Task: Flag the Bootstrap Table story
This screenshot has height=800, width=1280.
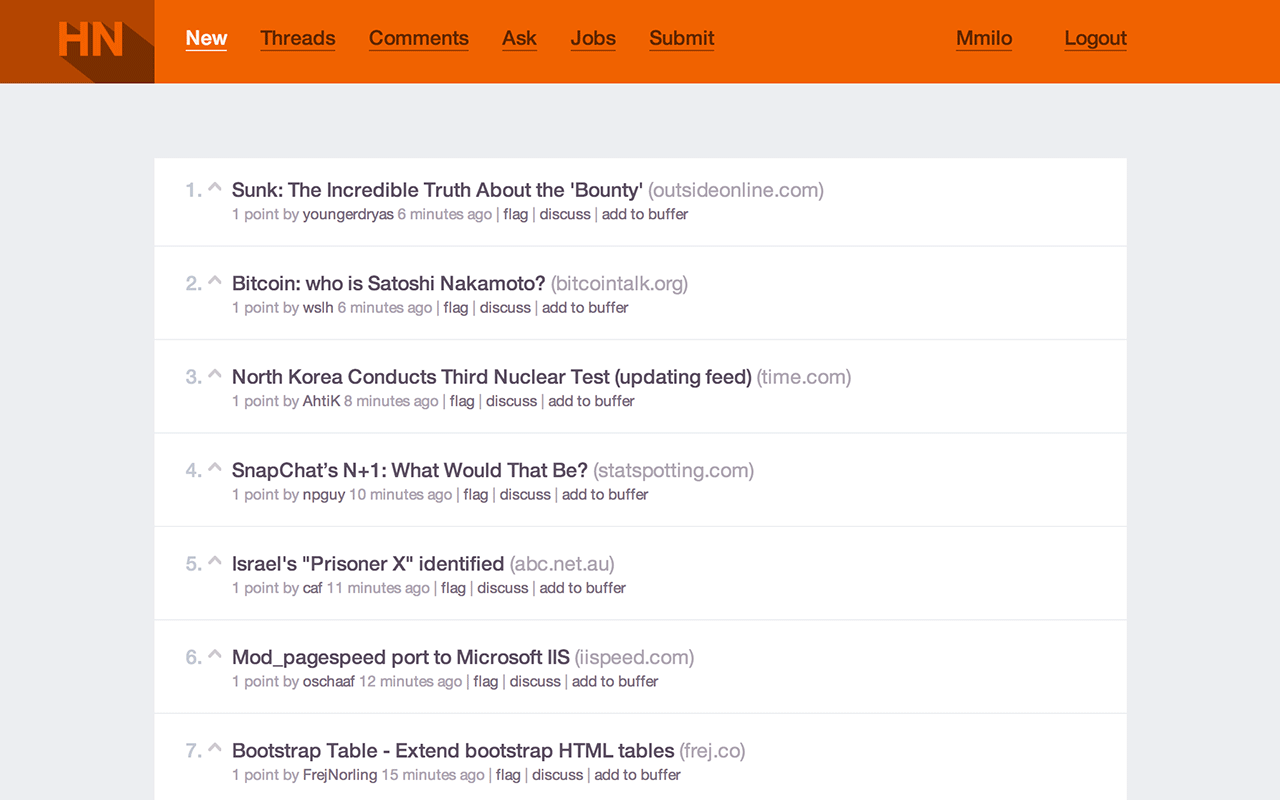Action: pyautogui.click(x=508, y=775)
